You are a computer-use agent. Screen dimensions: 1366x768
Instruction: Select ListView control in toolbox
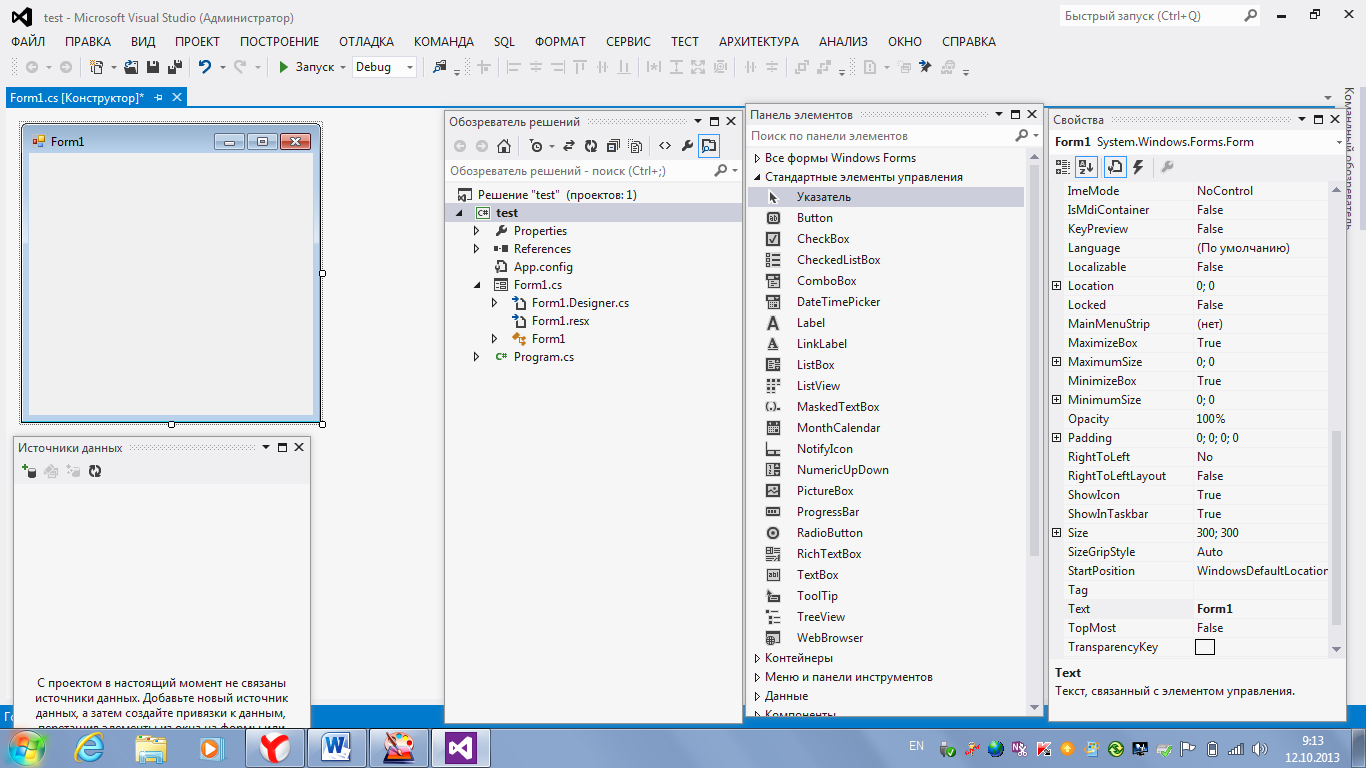coord(818,386)
